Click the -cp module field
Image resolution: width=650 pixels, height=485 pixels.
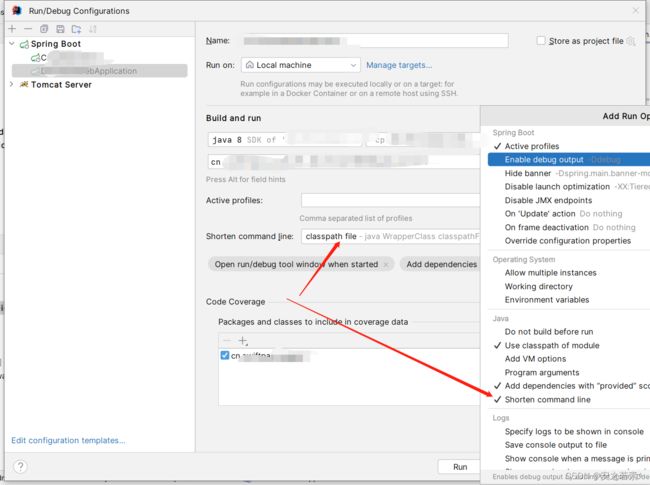423,140
